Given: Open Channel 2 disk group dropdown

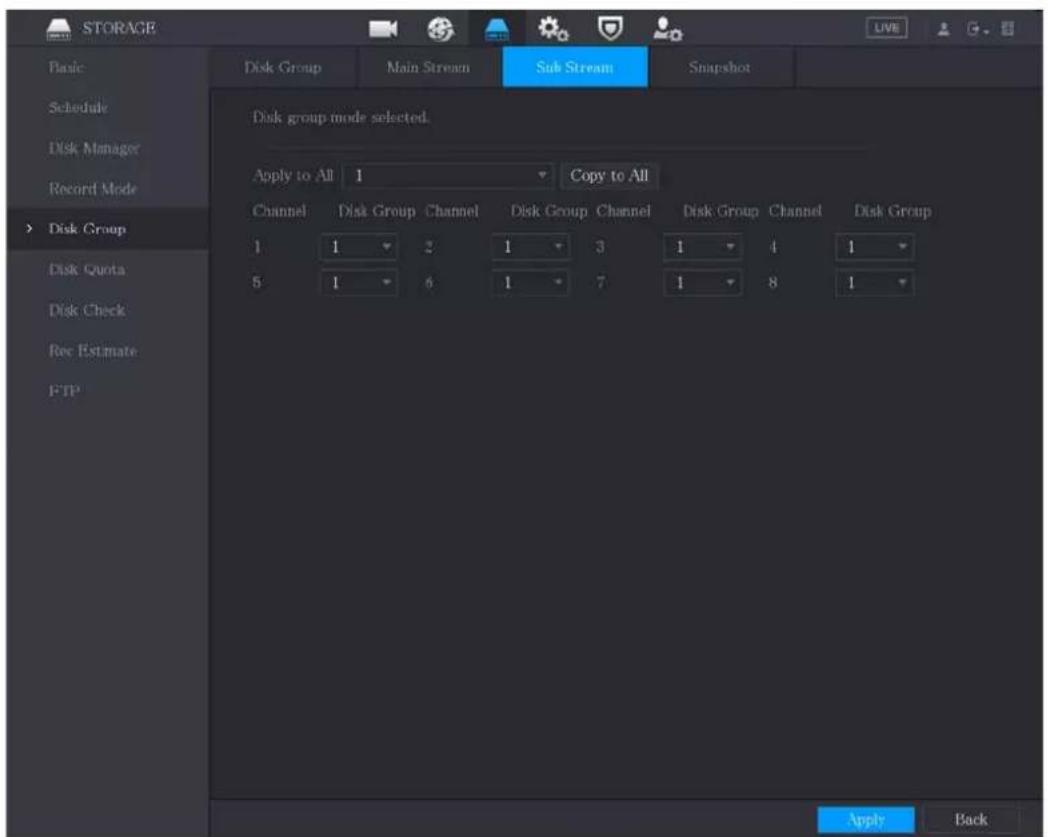Looking at the screenshot, I should [x=531, y=247].
